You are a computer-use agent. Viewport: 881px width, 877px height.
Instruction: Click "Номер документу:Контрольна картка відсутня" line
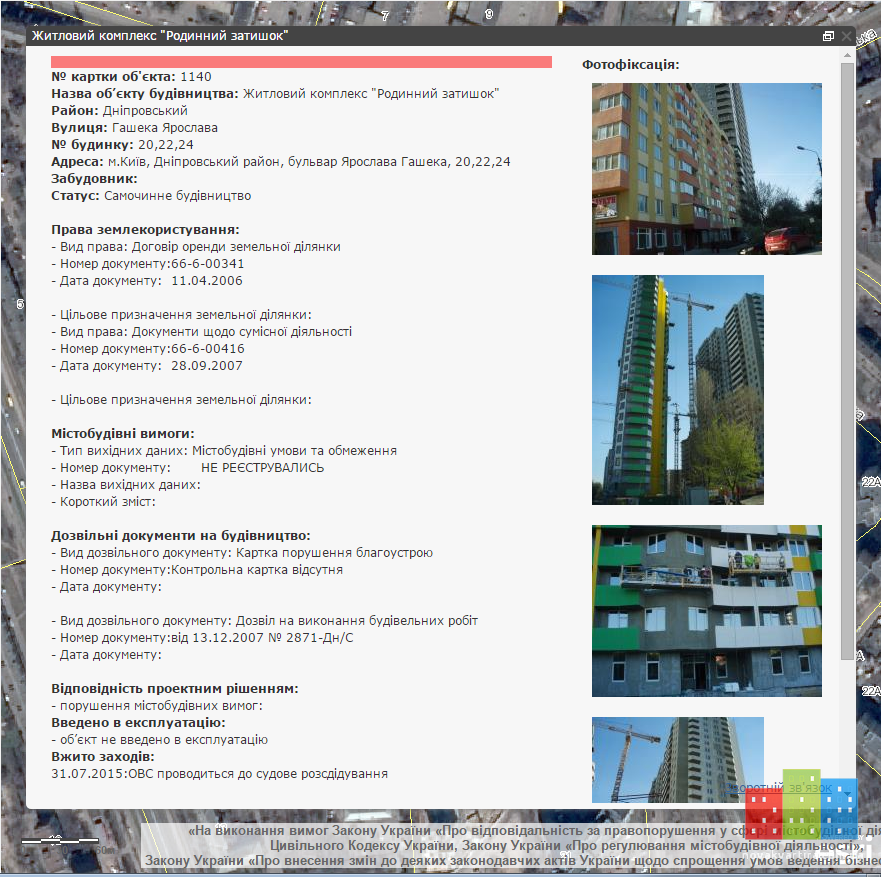(x=197, y=570)
